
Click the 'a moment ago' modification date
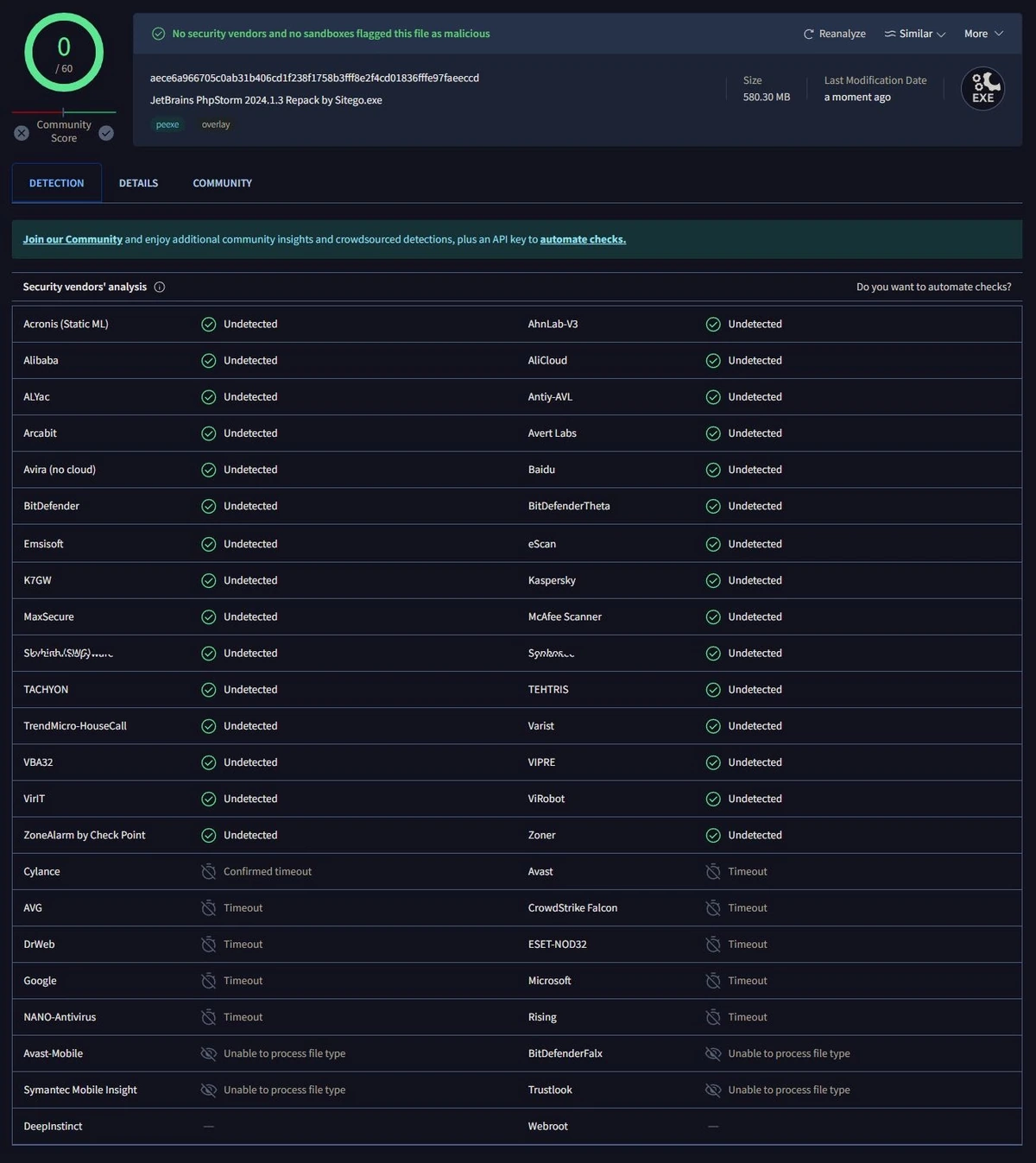pyautogui.click(x=857, y=97)
